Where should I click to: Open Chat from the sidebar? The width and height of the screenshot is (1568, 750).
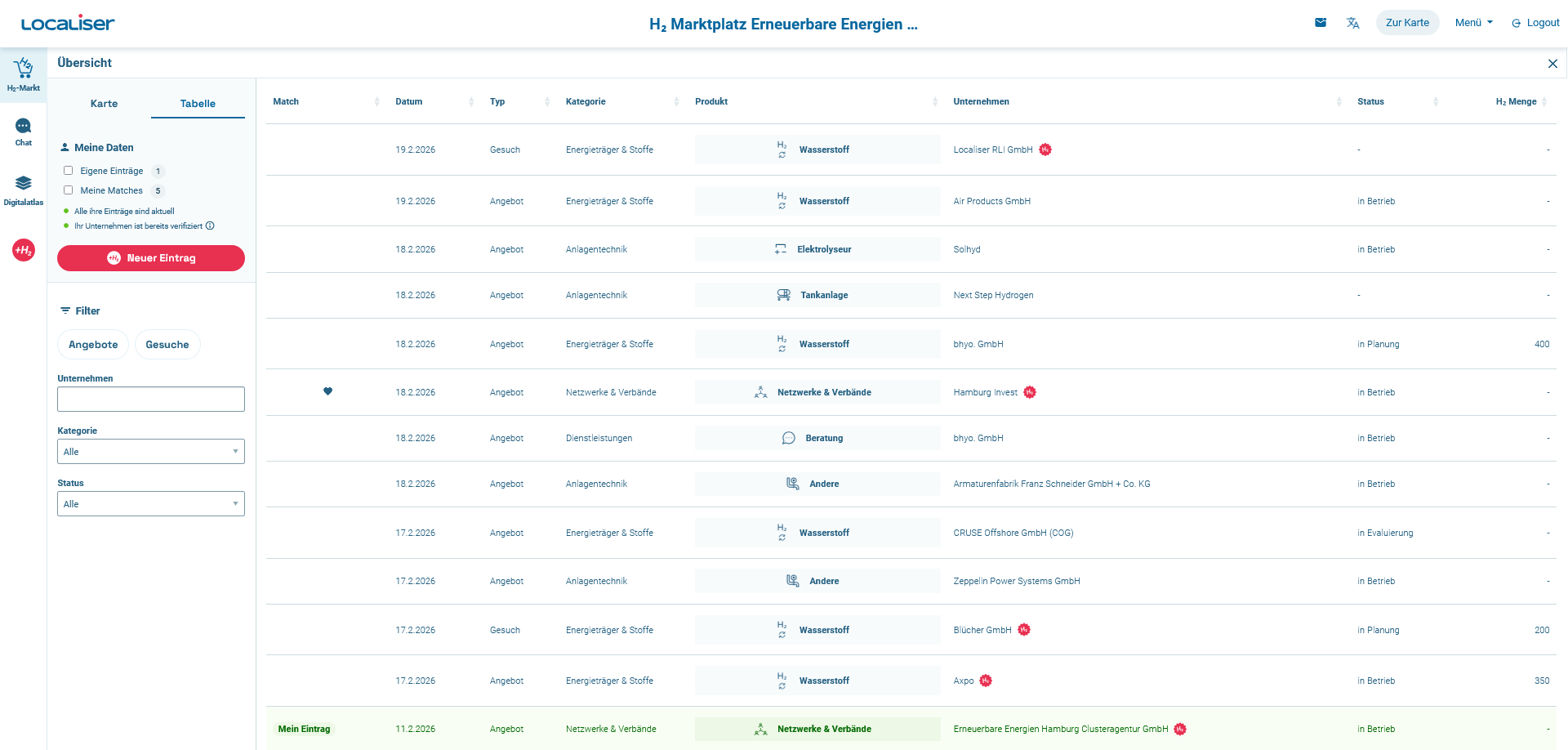click(x=23, y=131)
